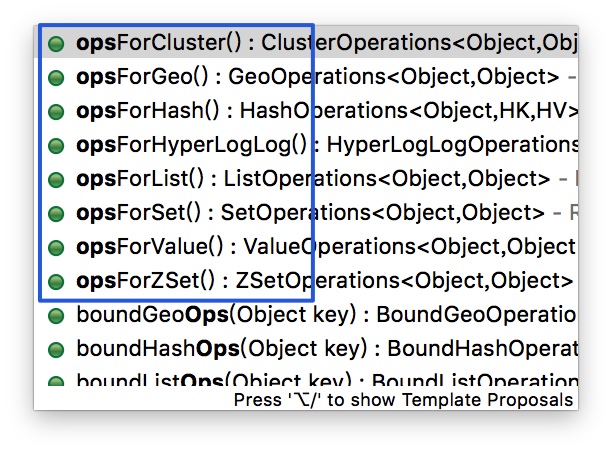
Task: Click the green icon beside opsForValue()
Action: pyautogui.click(x=57, y=248)
